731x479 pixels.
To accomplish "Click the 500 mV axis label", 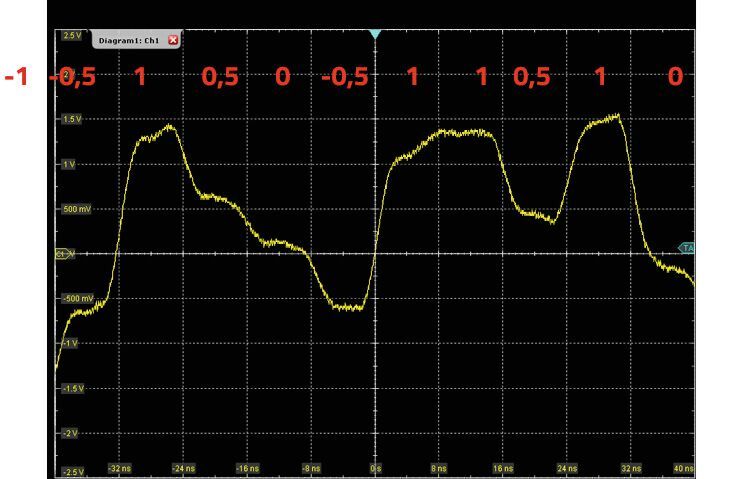I will coord(77,209).
